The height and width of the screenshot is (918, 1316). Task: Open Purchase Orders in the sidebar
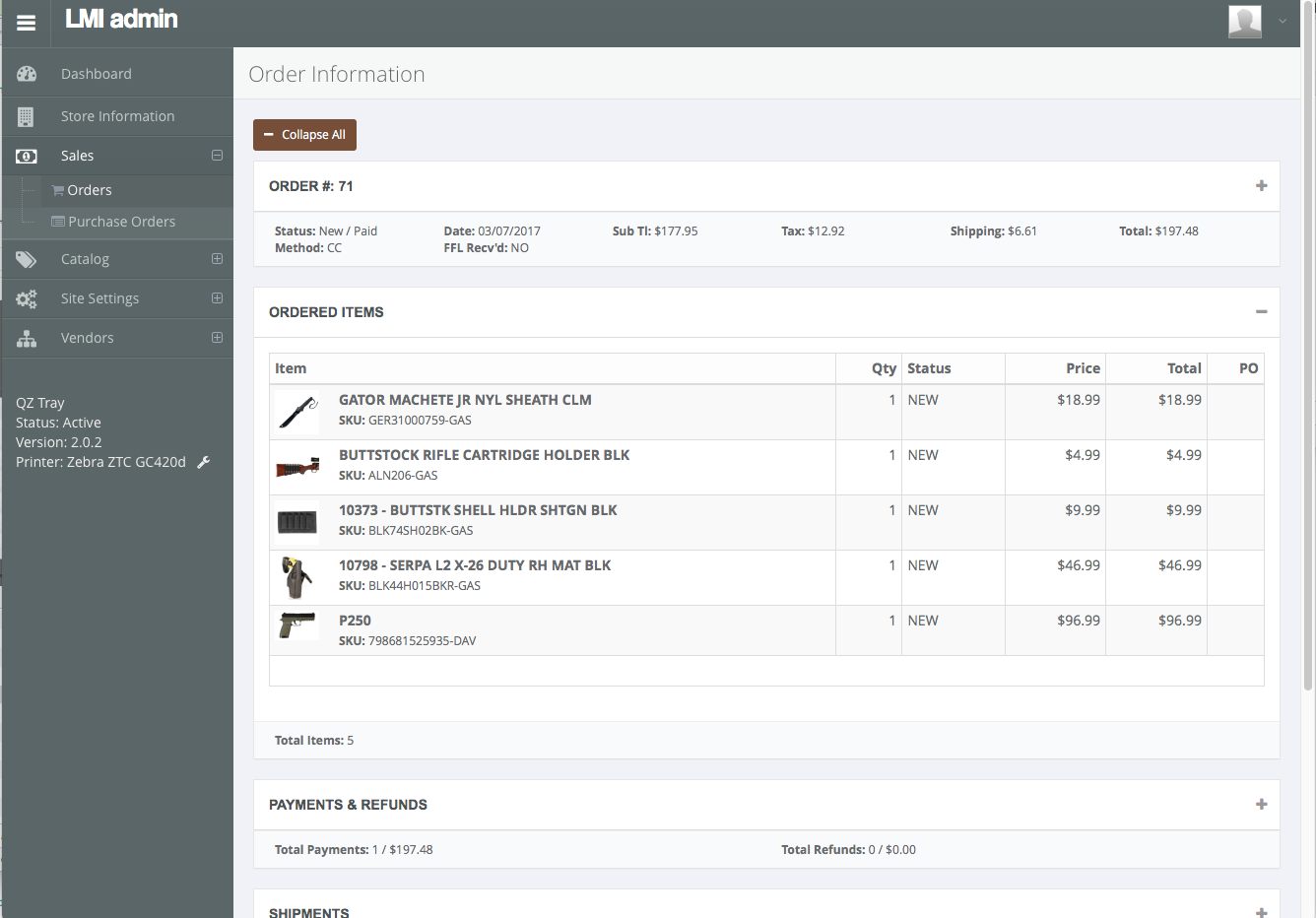tap(121, 222)
